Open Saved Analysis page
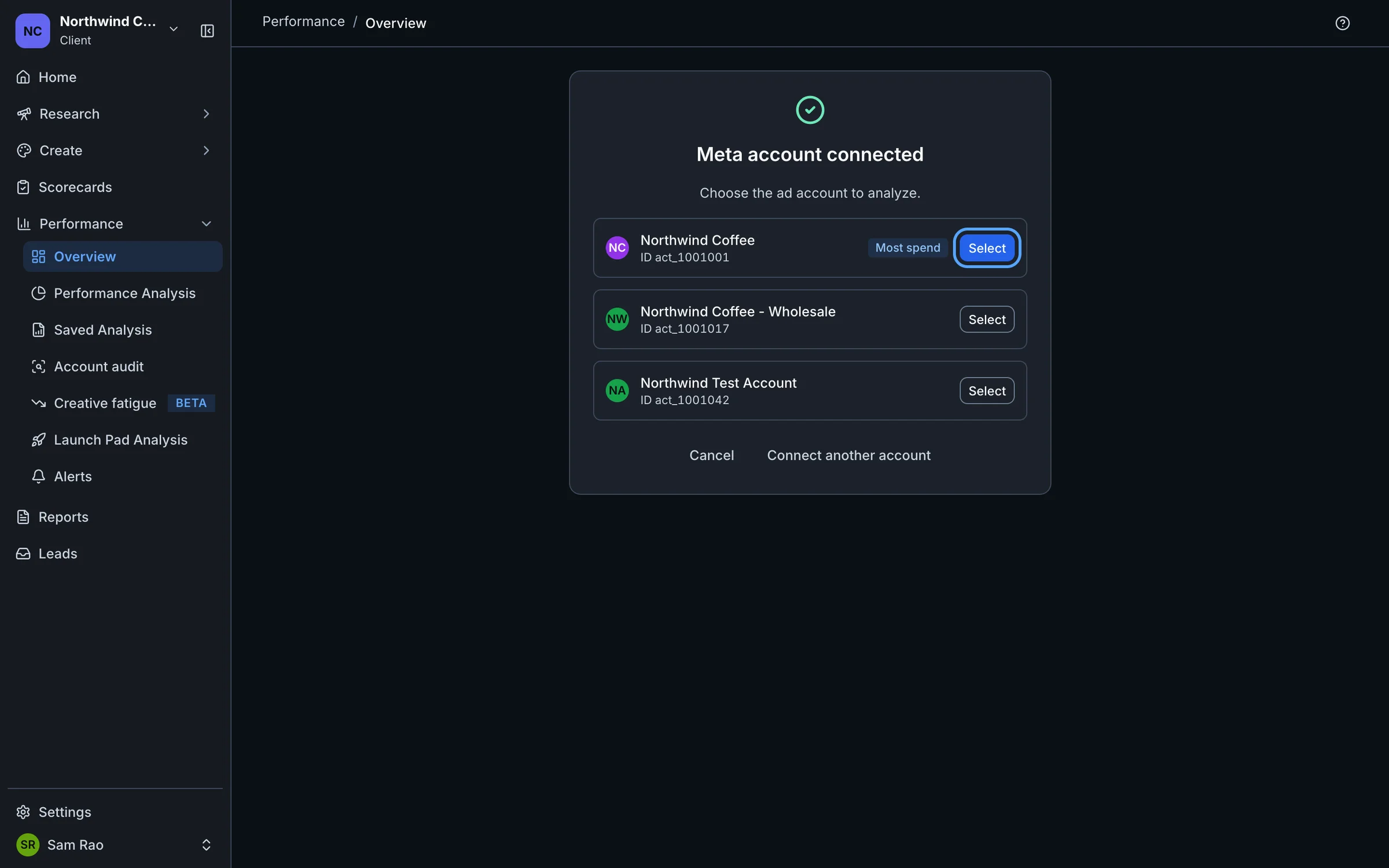The width and height of the screenshot is (1389, 868). click(123, 330)
